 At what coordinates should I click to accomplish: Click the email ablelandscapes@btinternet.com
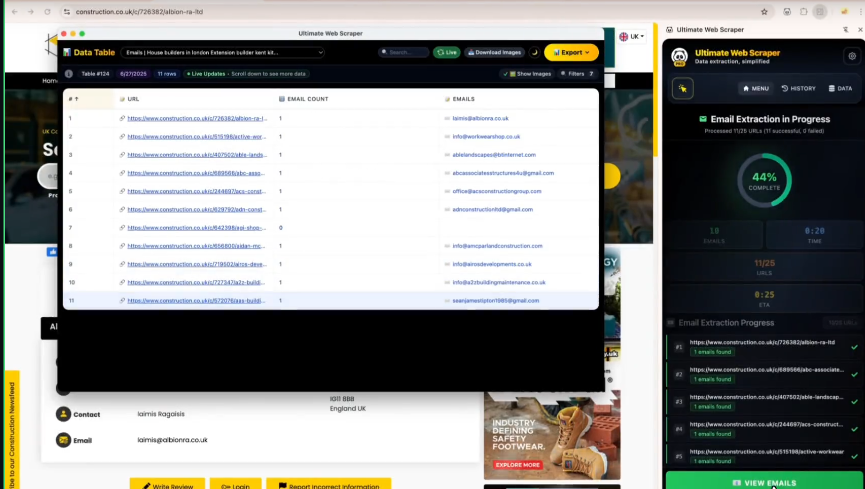[494, 155]
